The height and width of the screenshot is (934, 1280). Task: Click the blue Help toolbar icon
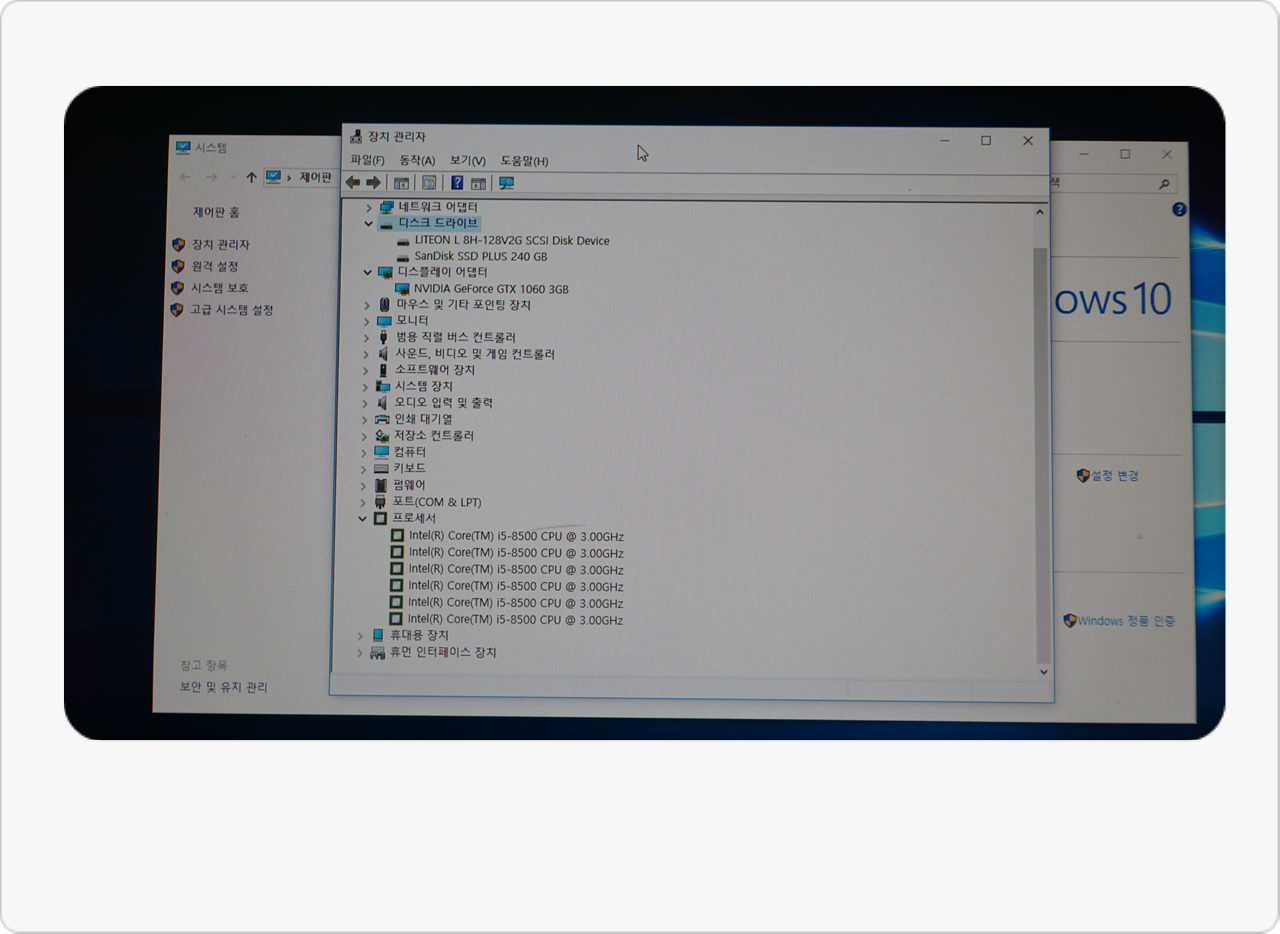tap(457, 183)
